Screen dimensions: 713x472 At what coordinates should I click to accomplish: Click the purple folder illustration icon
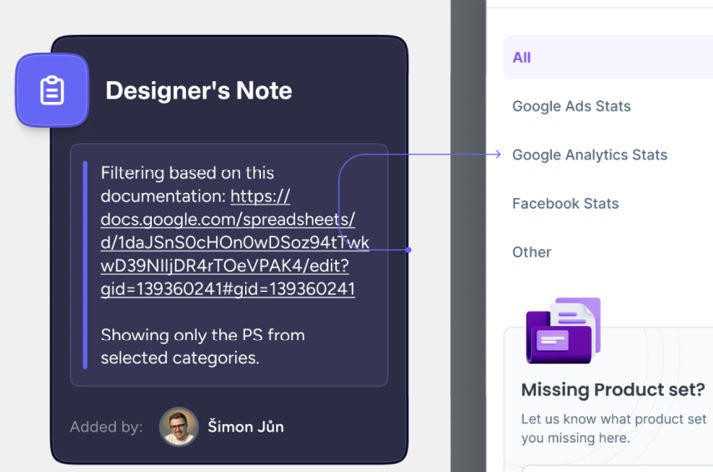point(563,331)
